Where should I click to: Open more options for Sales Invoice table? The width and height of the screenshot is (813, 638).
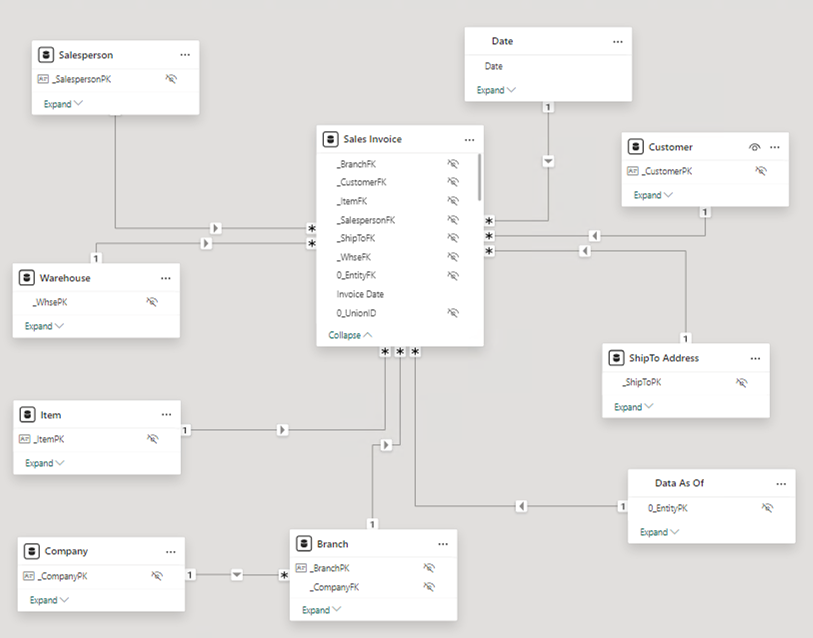click(469, 139)
